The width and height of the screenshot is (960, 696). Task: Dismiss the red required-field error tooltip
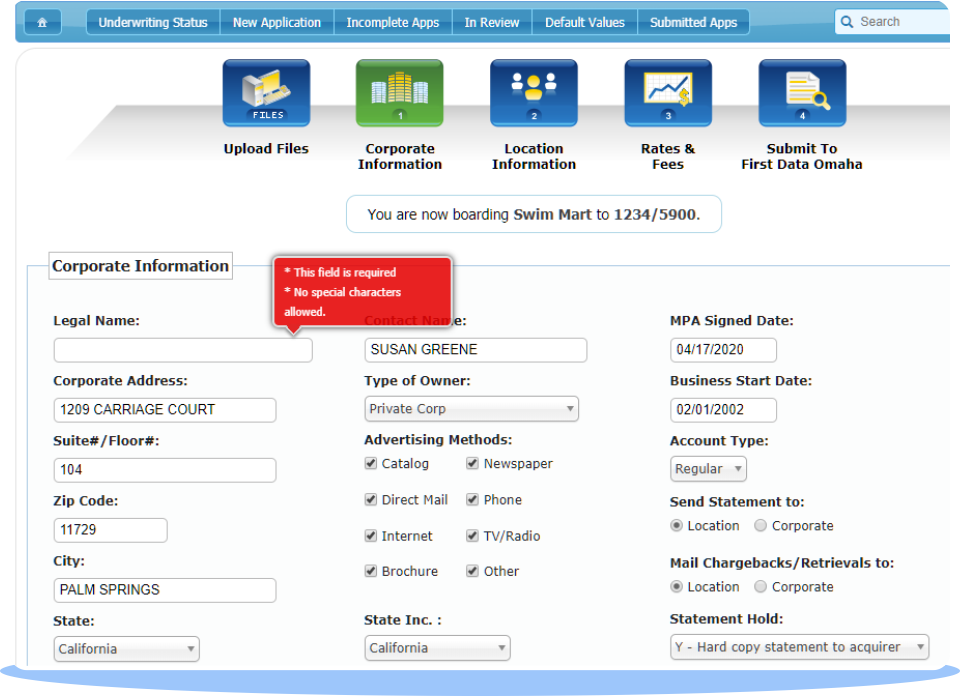(x=362, y=291)
